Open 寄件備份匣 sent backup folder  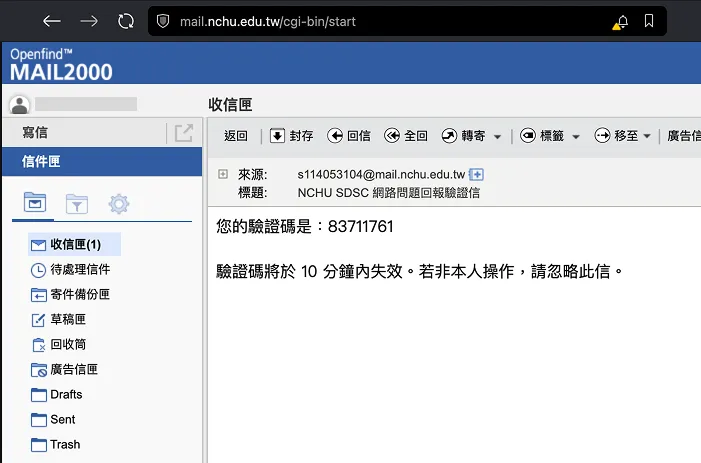coord(71,295)
